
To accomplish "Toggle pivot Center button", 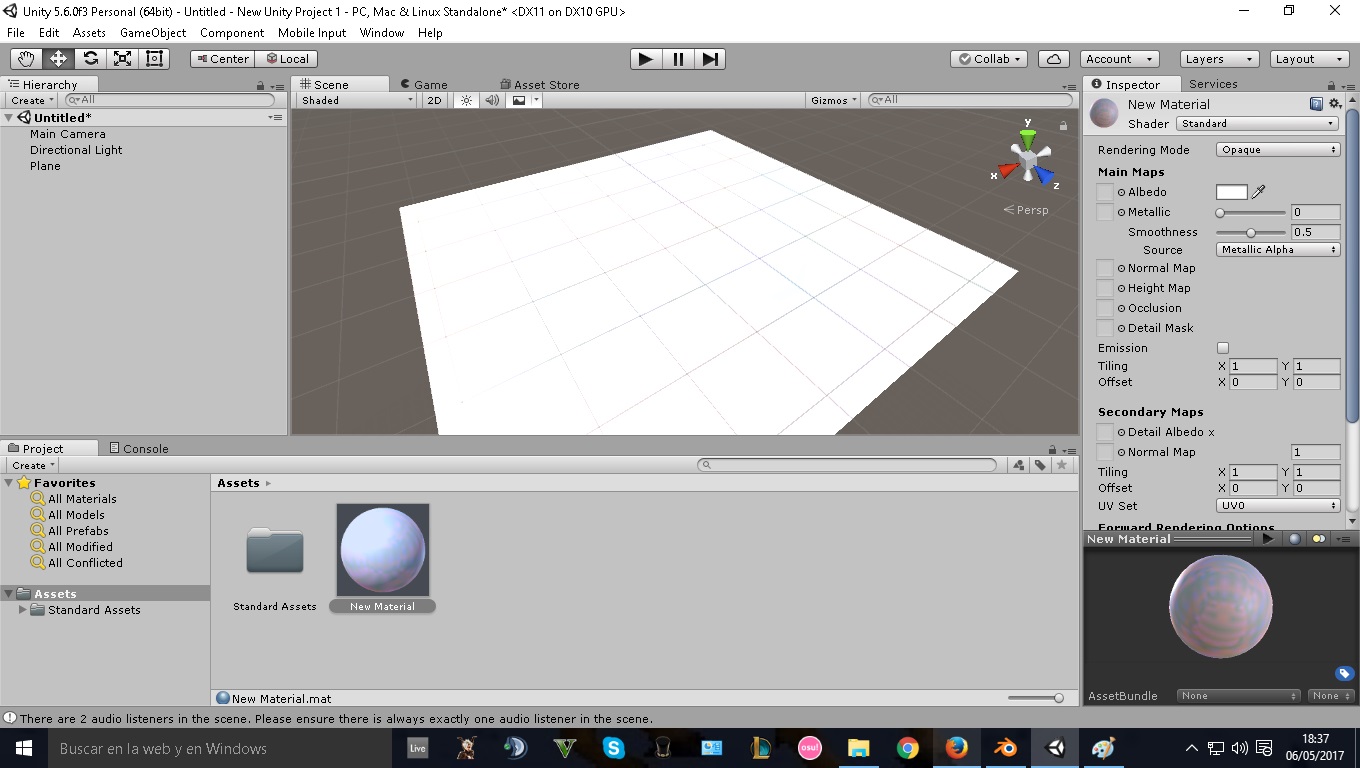I will pyautogui.click(x=223, y=59).
